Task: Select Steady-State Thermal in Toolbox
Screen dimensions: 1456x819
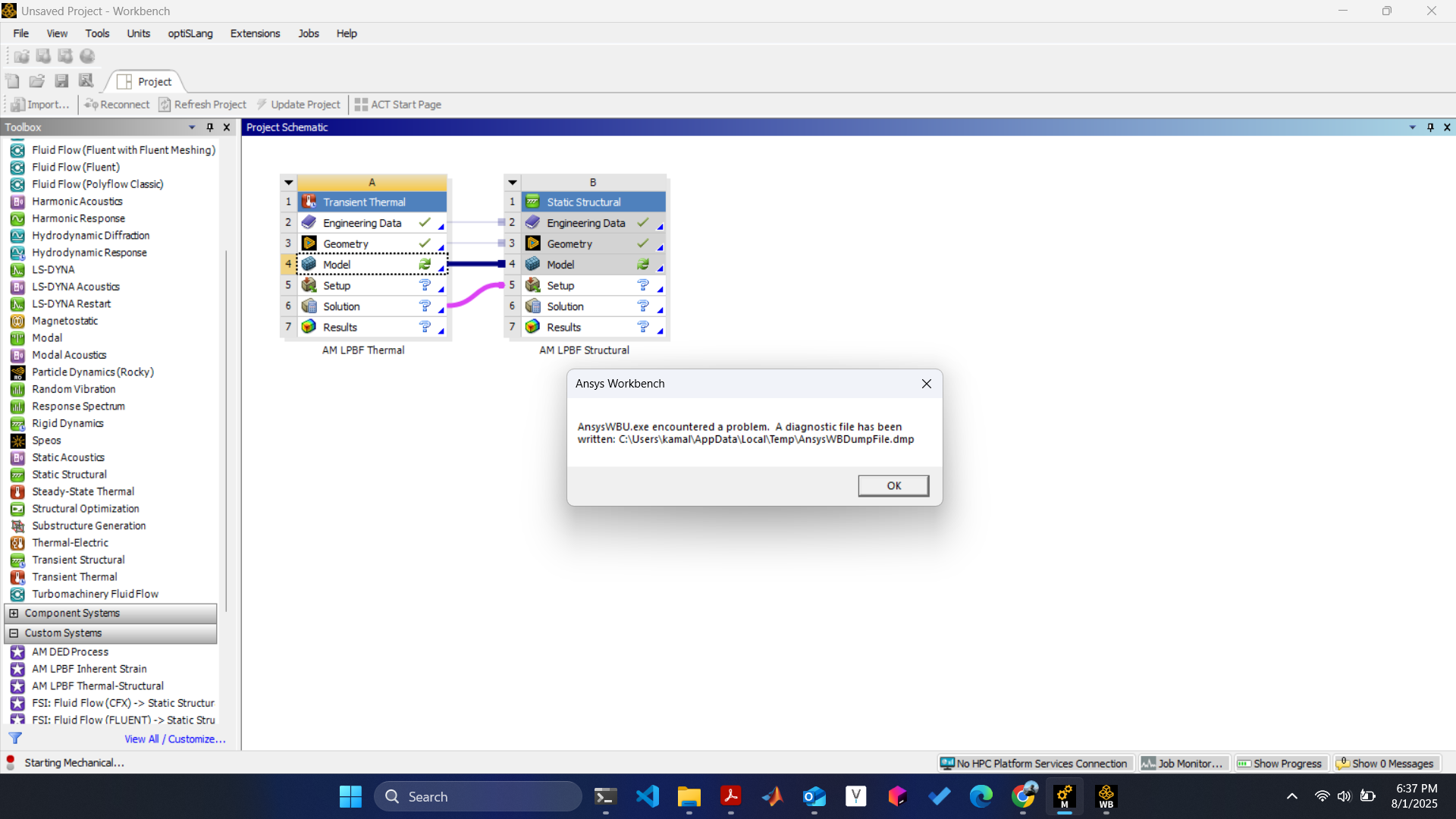Action: 83,491
